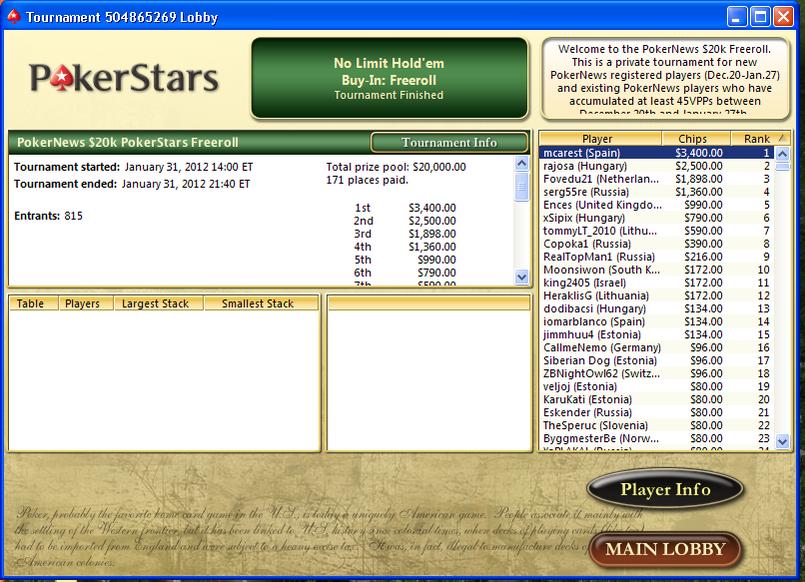The image size is (805, 582).
Task: Click the down arrow of player list scrollbar
Action: pos(782,441)
